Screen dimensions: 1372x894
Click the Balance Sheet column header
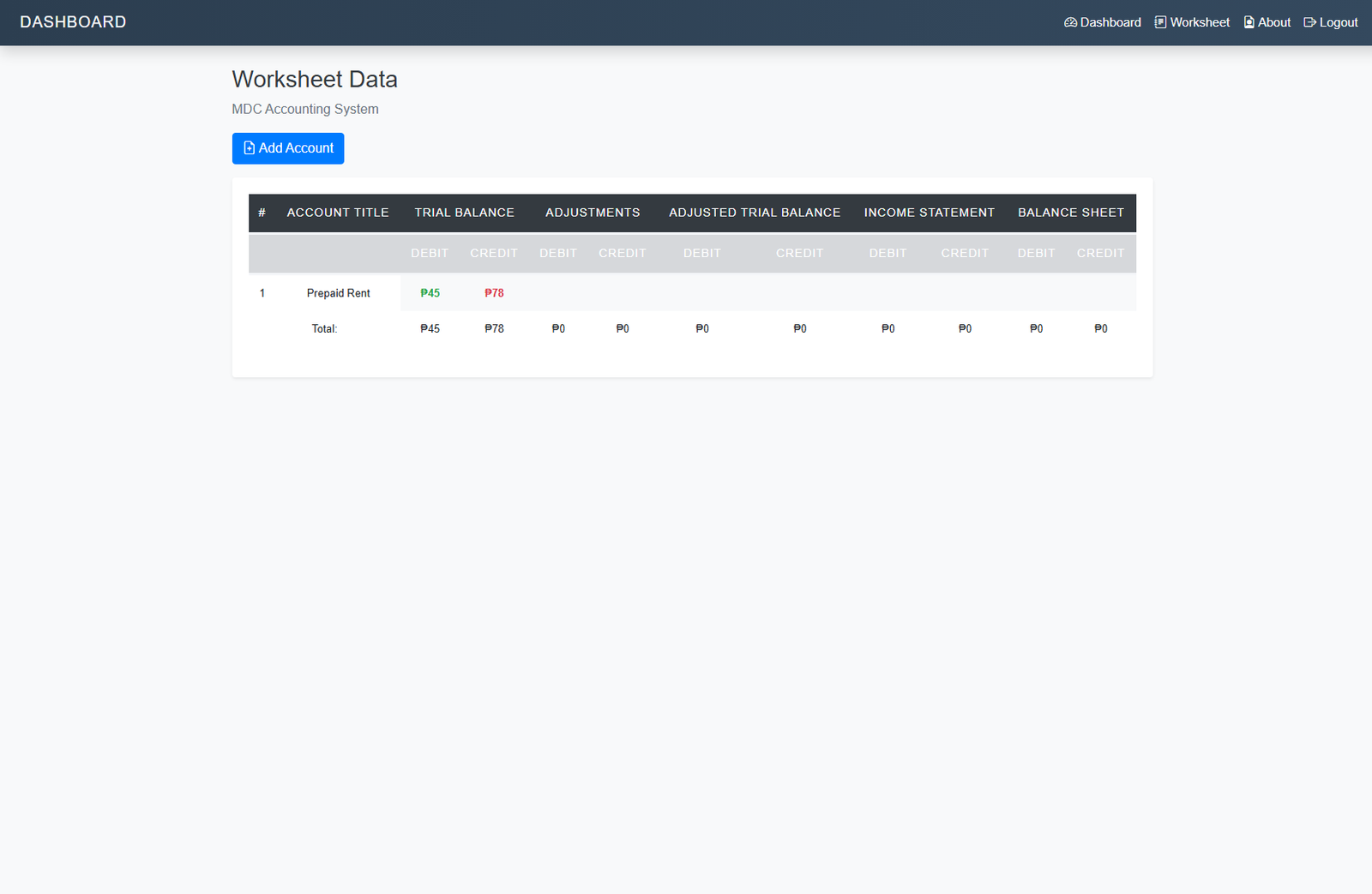[1070, 213]
